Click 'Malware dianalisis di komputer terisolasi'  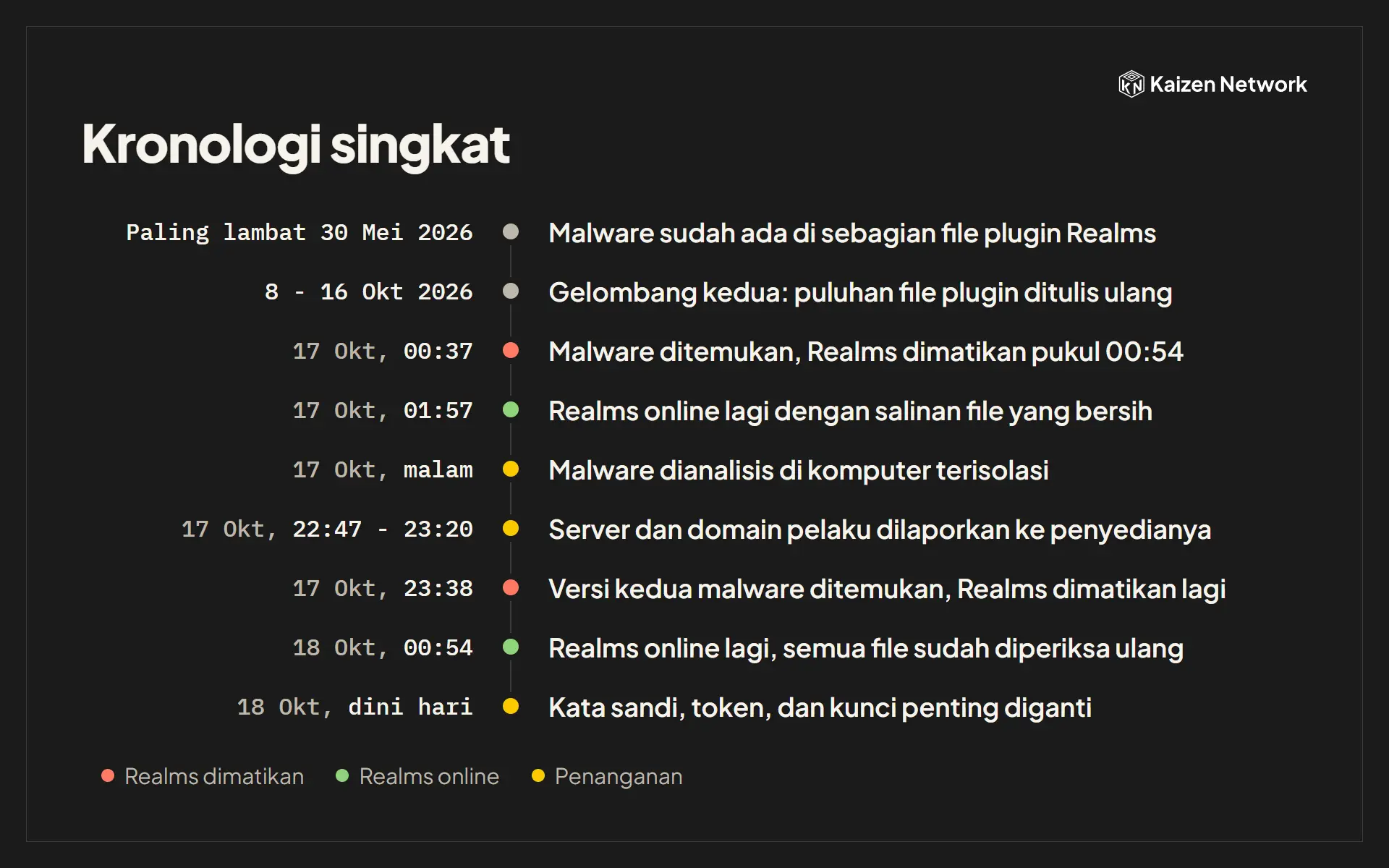(799, 471)
